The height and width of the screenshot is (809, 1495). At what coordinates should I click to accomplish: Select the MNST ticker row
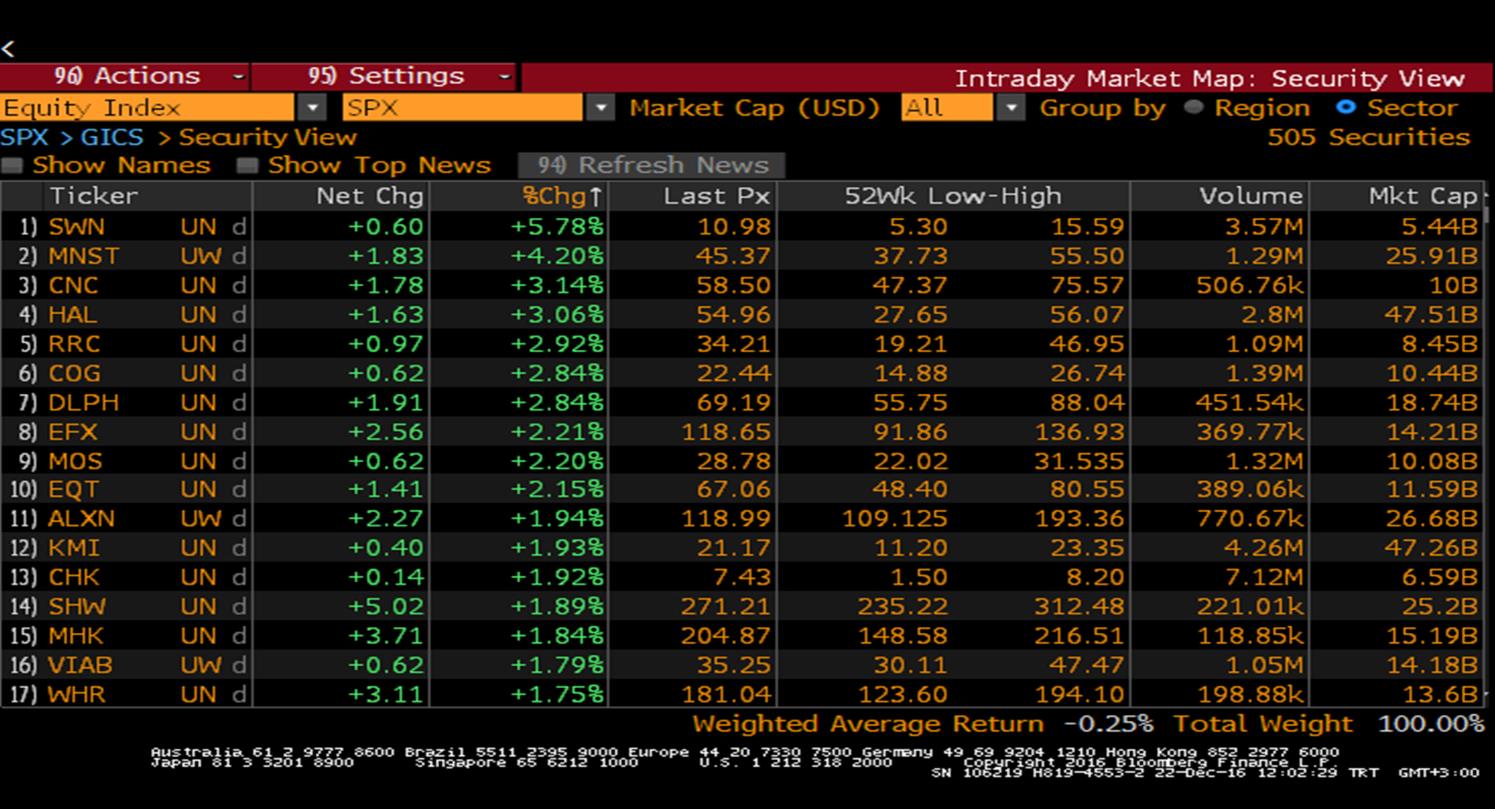741,256
